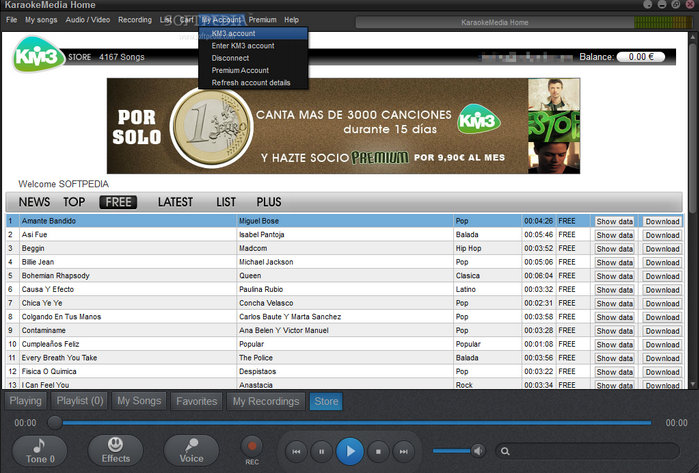Click the playback progress slider handle
The height and width of the screenshot is (473, 699).
tap(55, 423)
